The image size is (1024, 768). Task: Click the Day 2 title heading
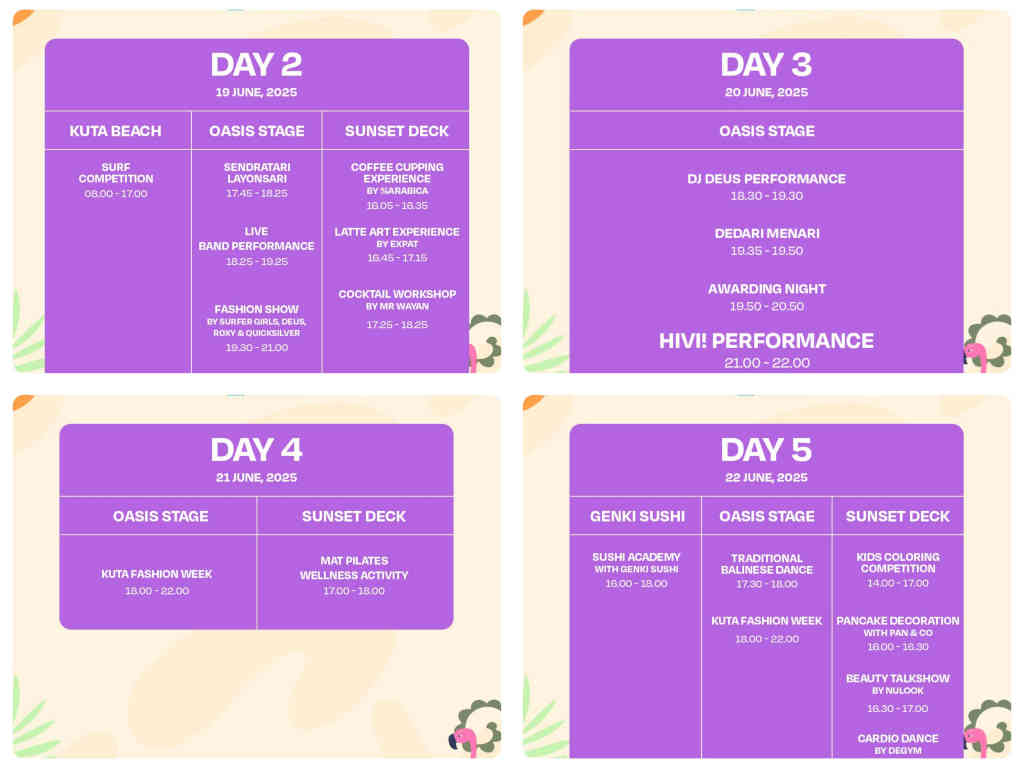256,65
